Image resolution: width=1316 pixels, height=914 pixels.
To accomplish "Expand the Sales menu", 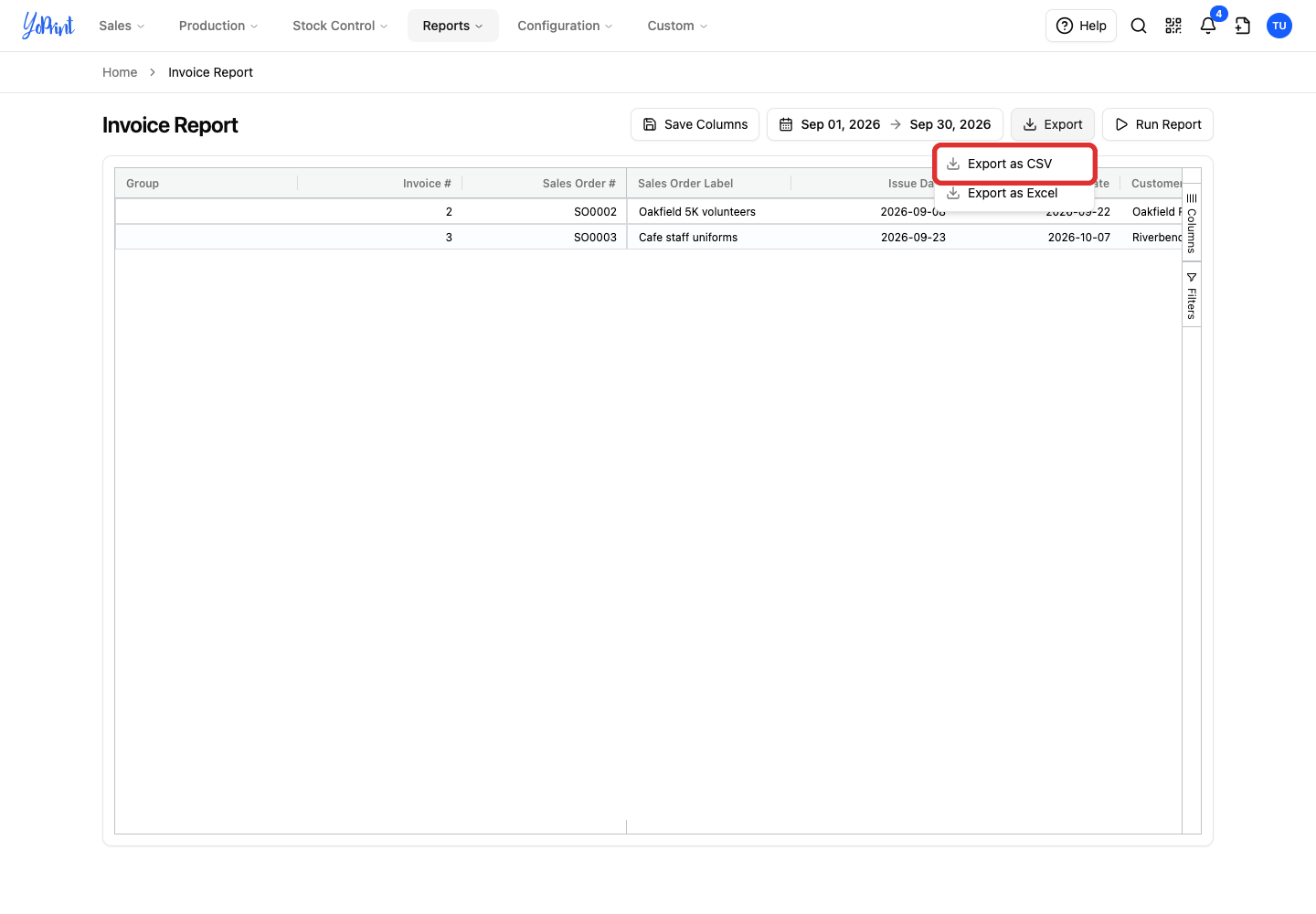I will [122, 26].
